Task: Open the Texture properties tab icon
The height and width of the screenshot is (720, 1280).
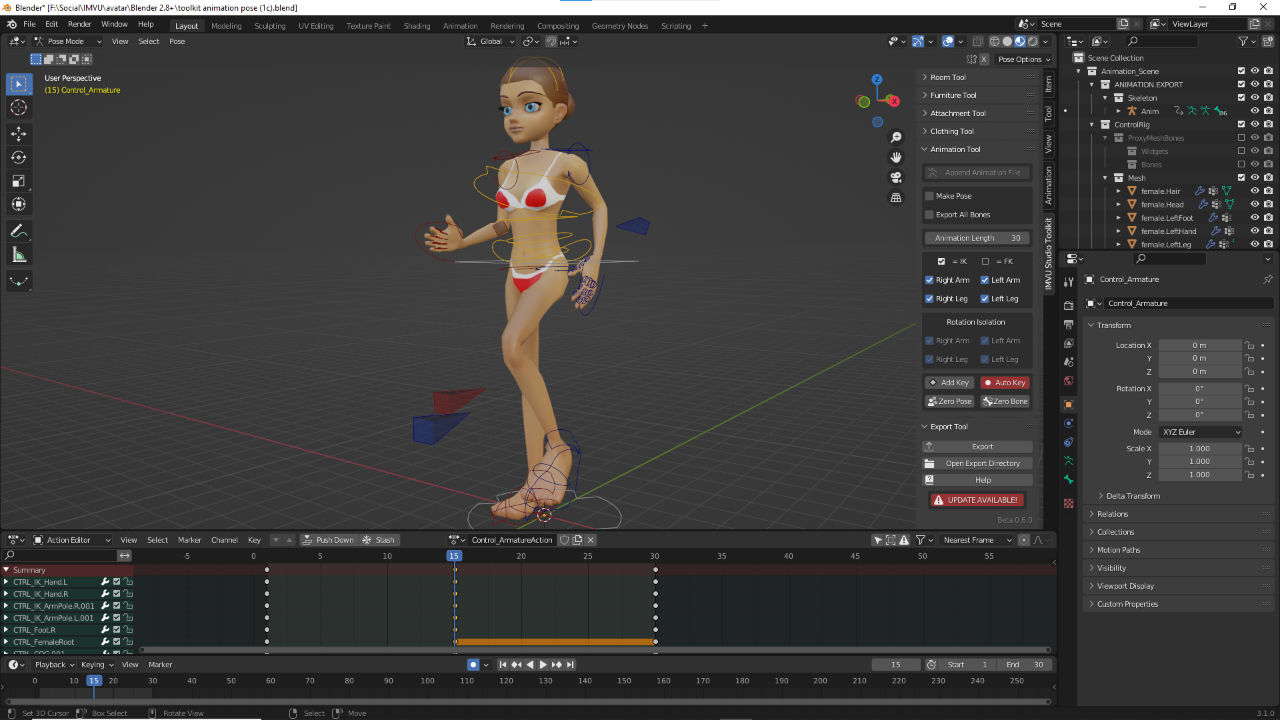Action: [x=1068, y=502]
